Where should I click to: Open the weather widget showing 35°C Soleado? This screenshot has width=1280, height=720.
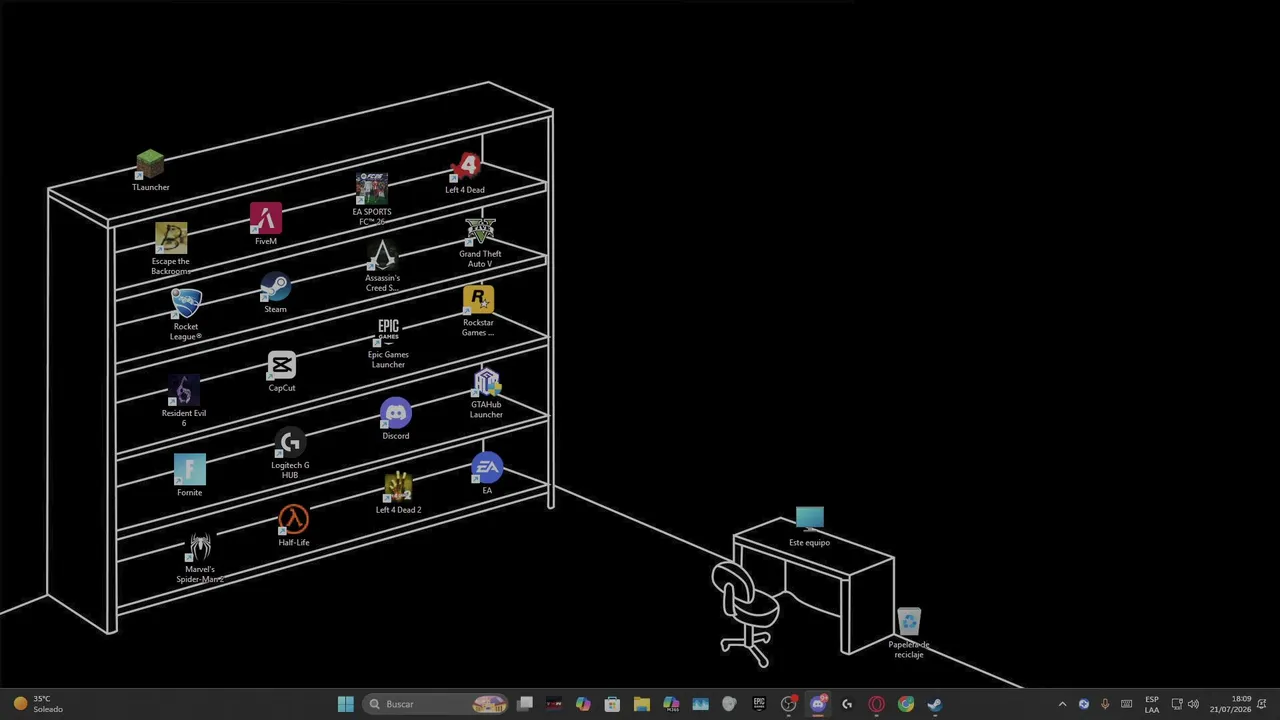click(38, 704)
